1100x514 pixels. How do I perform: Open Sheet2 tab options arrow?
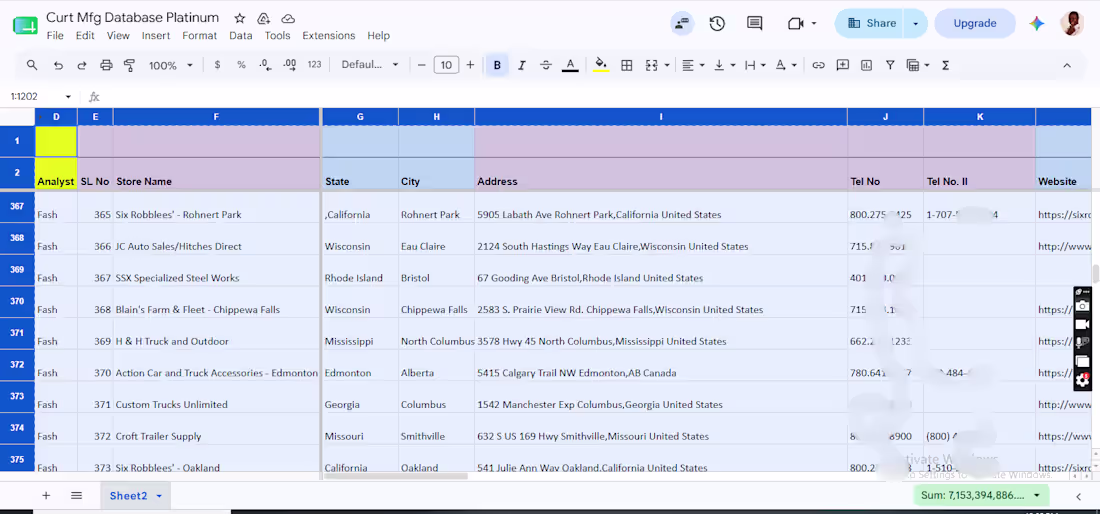pyautogui.click(x=159, y=496)
